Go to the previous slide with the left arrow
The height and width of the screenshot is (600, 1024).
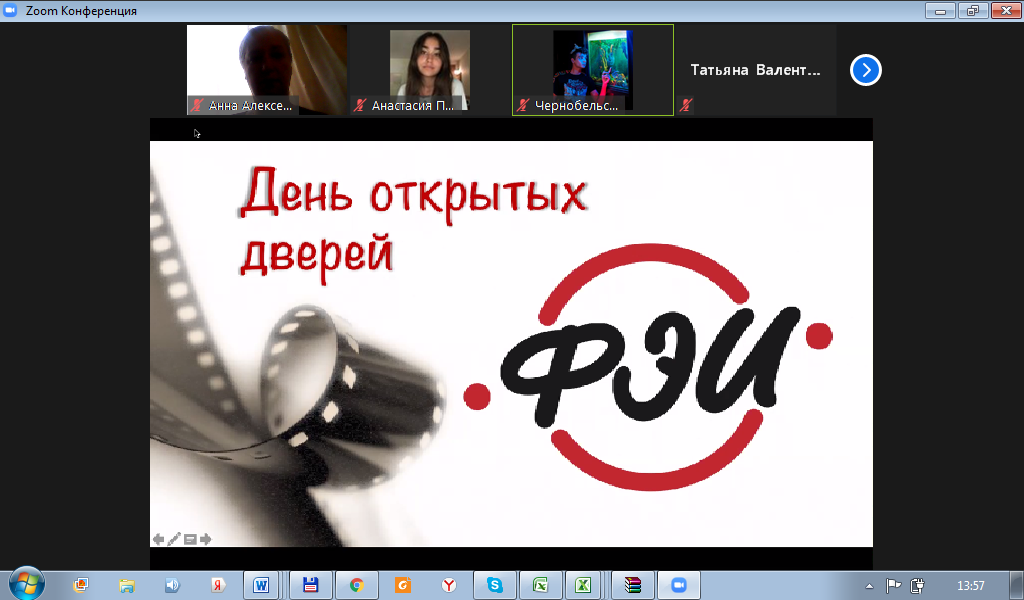(158, 539)
